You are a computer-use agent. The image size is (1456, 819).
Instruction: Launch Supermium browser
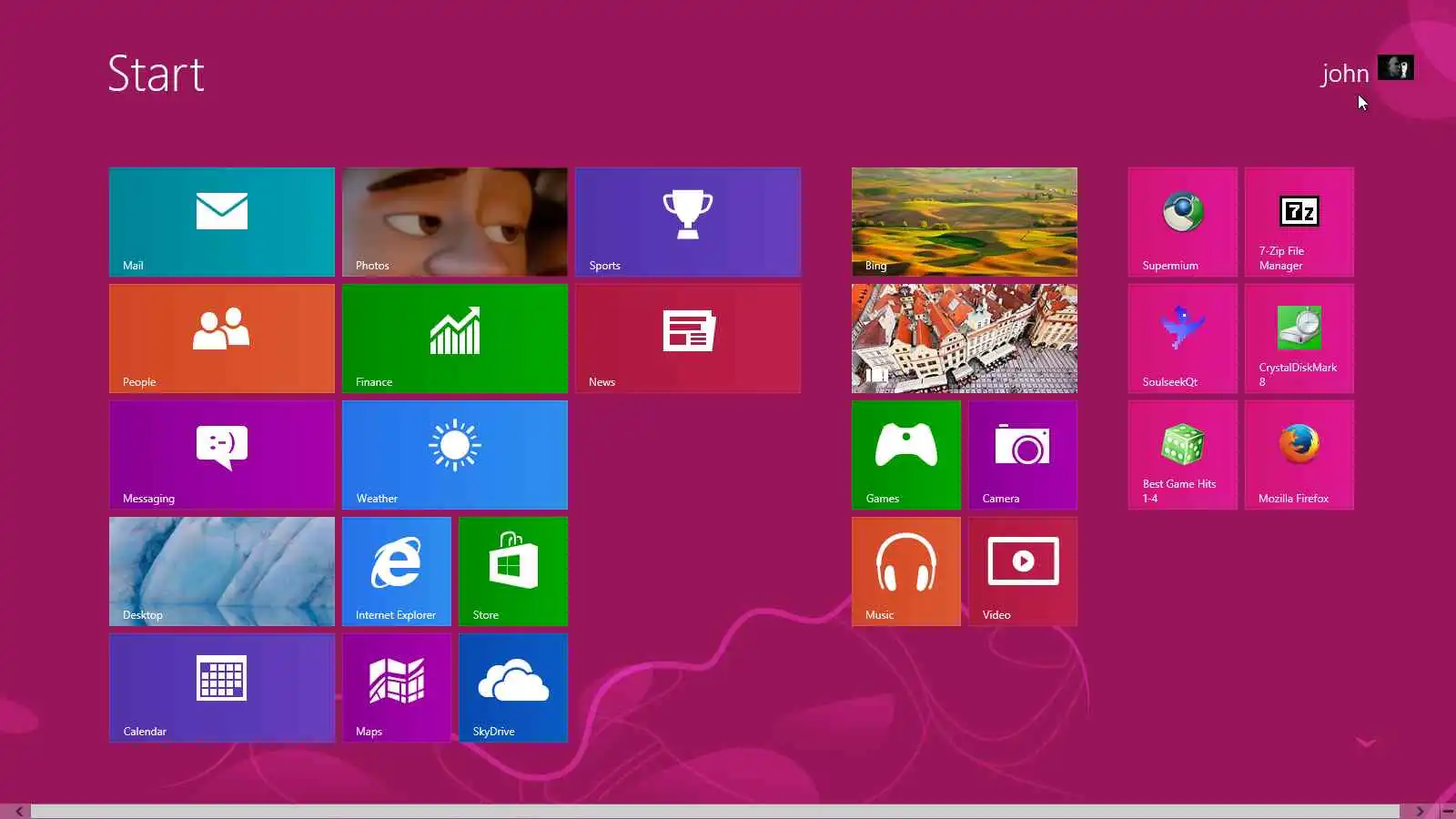coord(1183,222)
